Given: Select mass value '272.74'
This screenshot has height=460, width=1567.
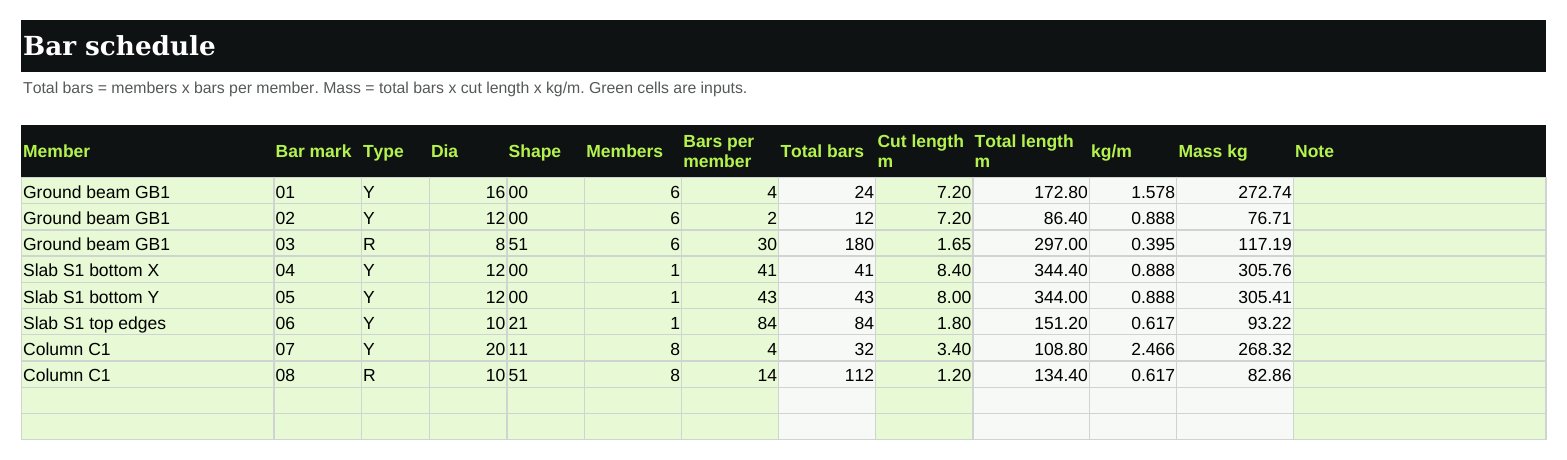Looking at the screenshot, I should 1235,192.
